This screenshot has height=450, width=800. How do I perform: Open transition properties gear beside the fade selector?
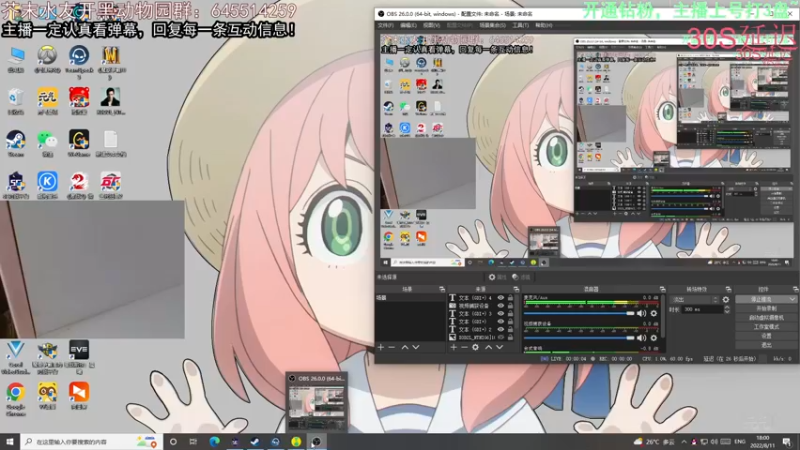tap(726, 299)
